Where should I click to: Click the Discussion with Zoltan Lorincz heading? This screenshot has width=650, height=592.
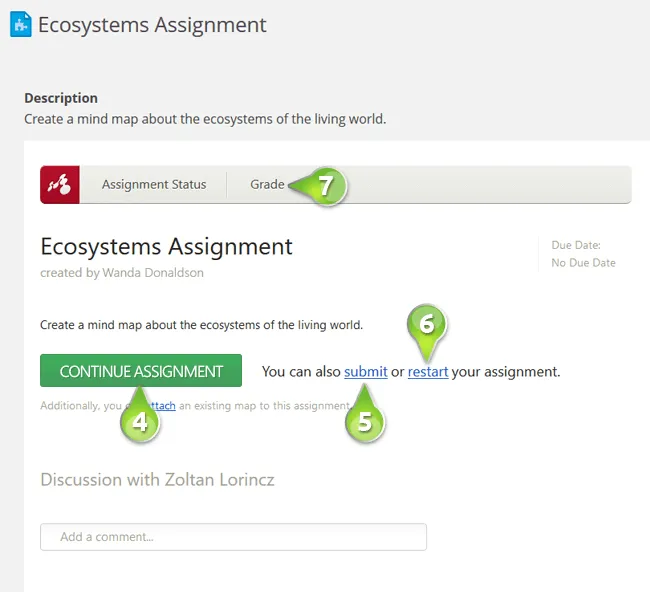pos(157,480)
